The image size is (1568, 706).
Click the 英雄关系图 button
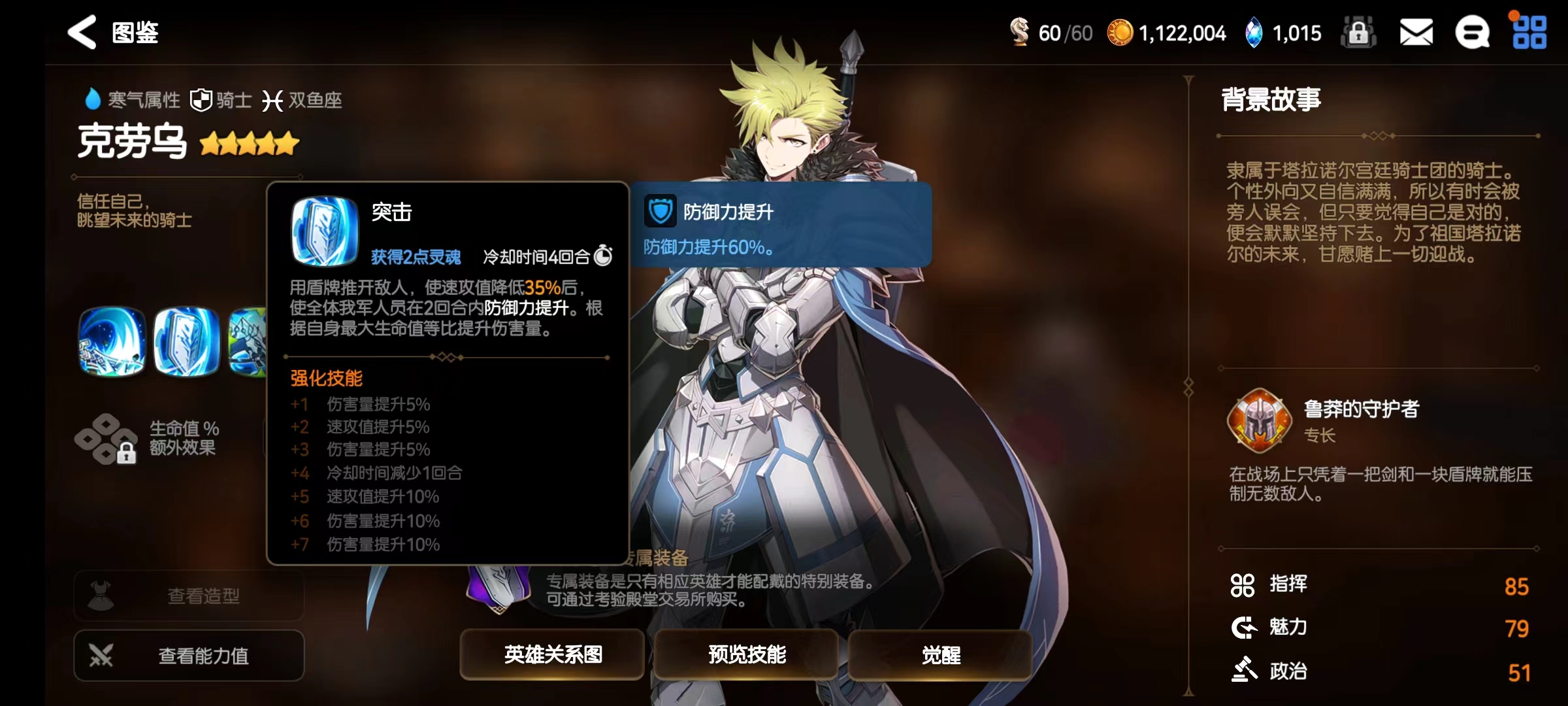pyautogui.click(x=552, y=654)
